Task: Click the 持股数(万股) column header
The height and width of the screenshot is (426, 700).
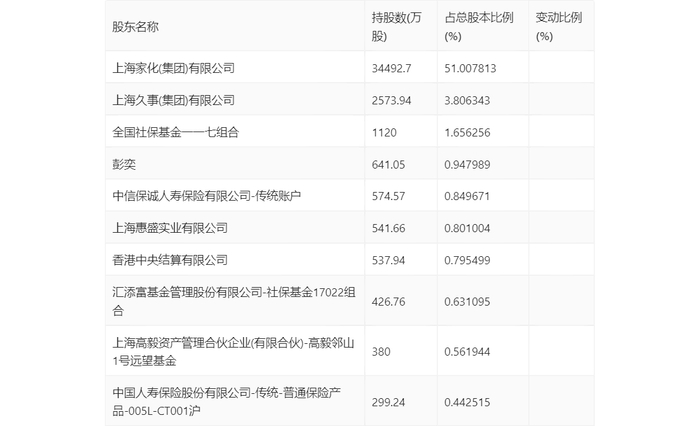Action: [x=396, y=27]
